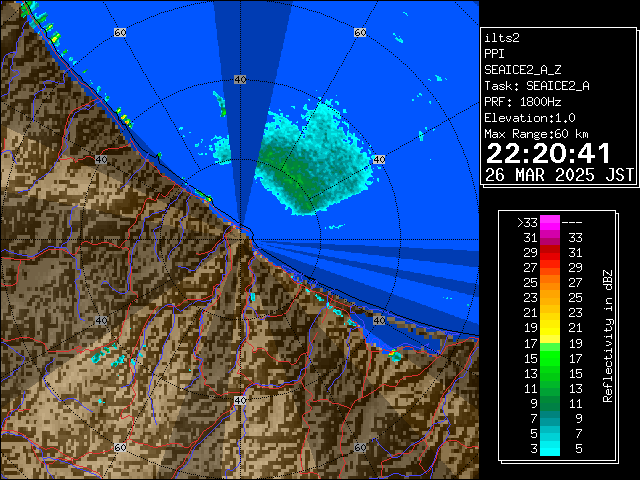Click the "40" range label due north
640x480 pixels.
[240, 80]
